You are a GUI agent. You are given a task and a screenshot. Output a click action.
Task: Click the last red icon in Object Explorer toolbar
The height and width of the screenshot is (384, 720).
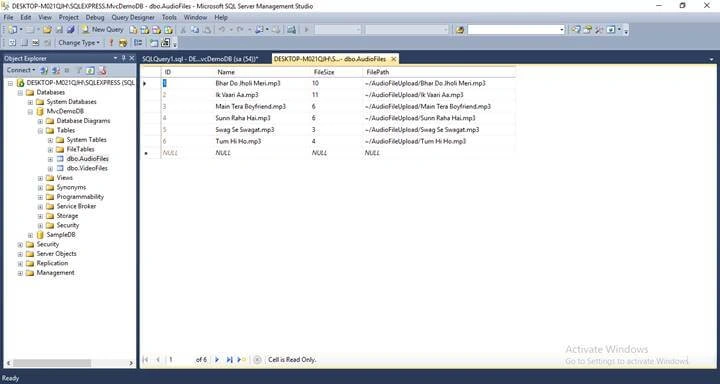(102, 70)
